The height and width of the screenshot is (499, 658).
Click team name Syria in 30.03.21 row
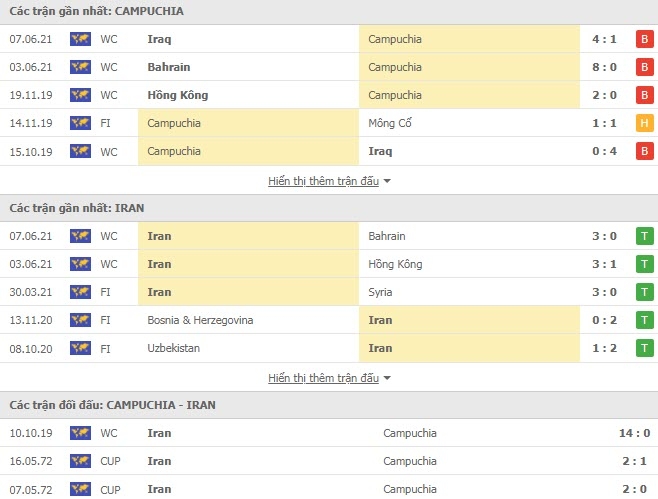click(x=380, y=292)
